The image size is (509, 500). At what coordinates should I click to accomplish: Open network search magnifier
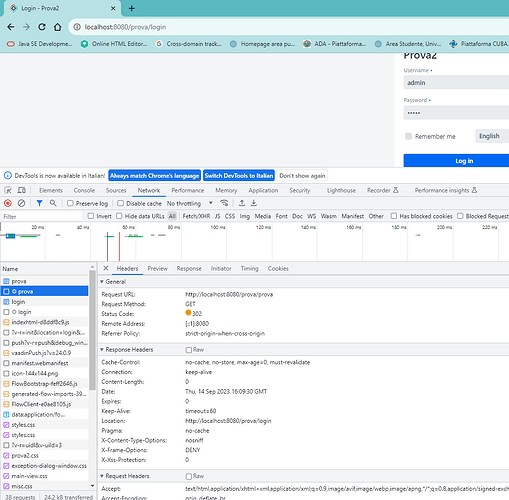(53, 203)
